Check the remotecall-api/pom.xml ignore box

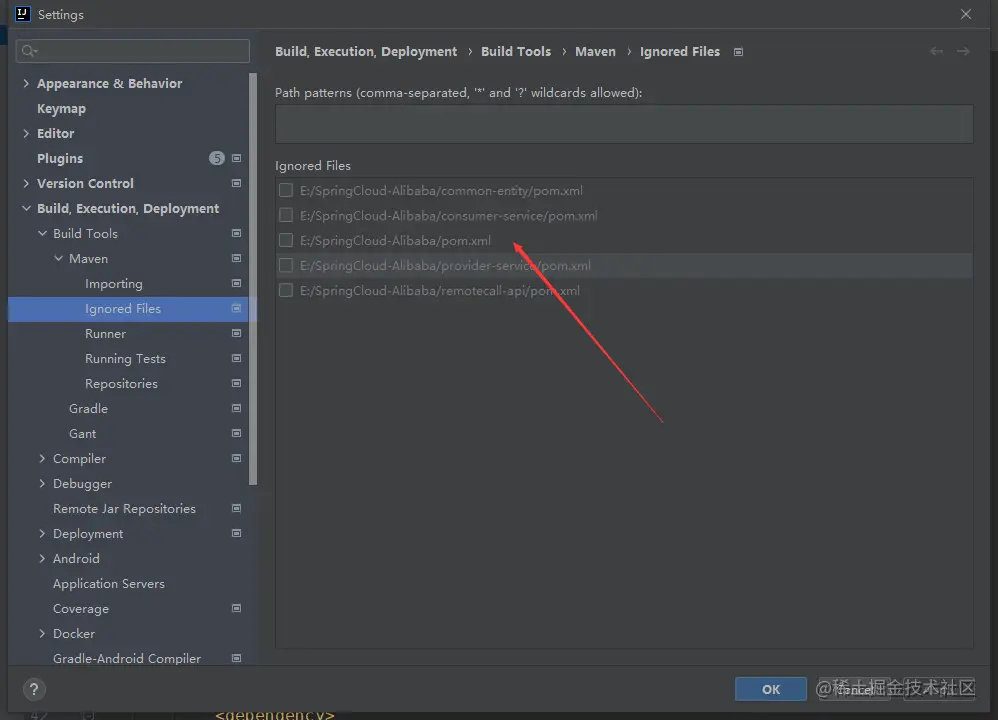[286, 290]
